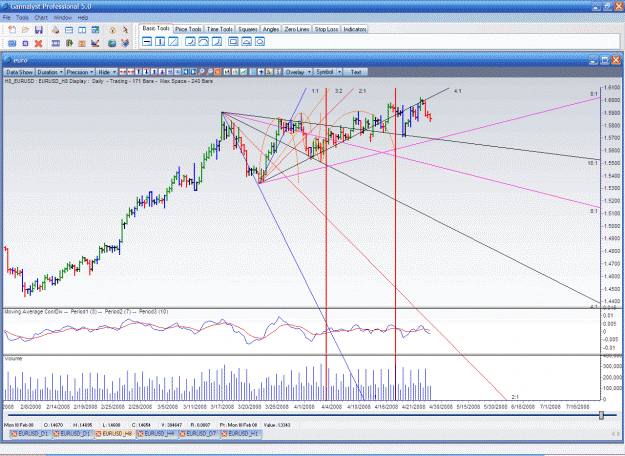This screenshot has width=625, height=456.
Task: Click the Text button on chart toolbar
Action: (356, 72)
